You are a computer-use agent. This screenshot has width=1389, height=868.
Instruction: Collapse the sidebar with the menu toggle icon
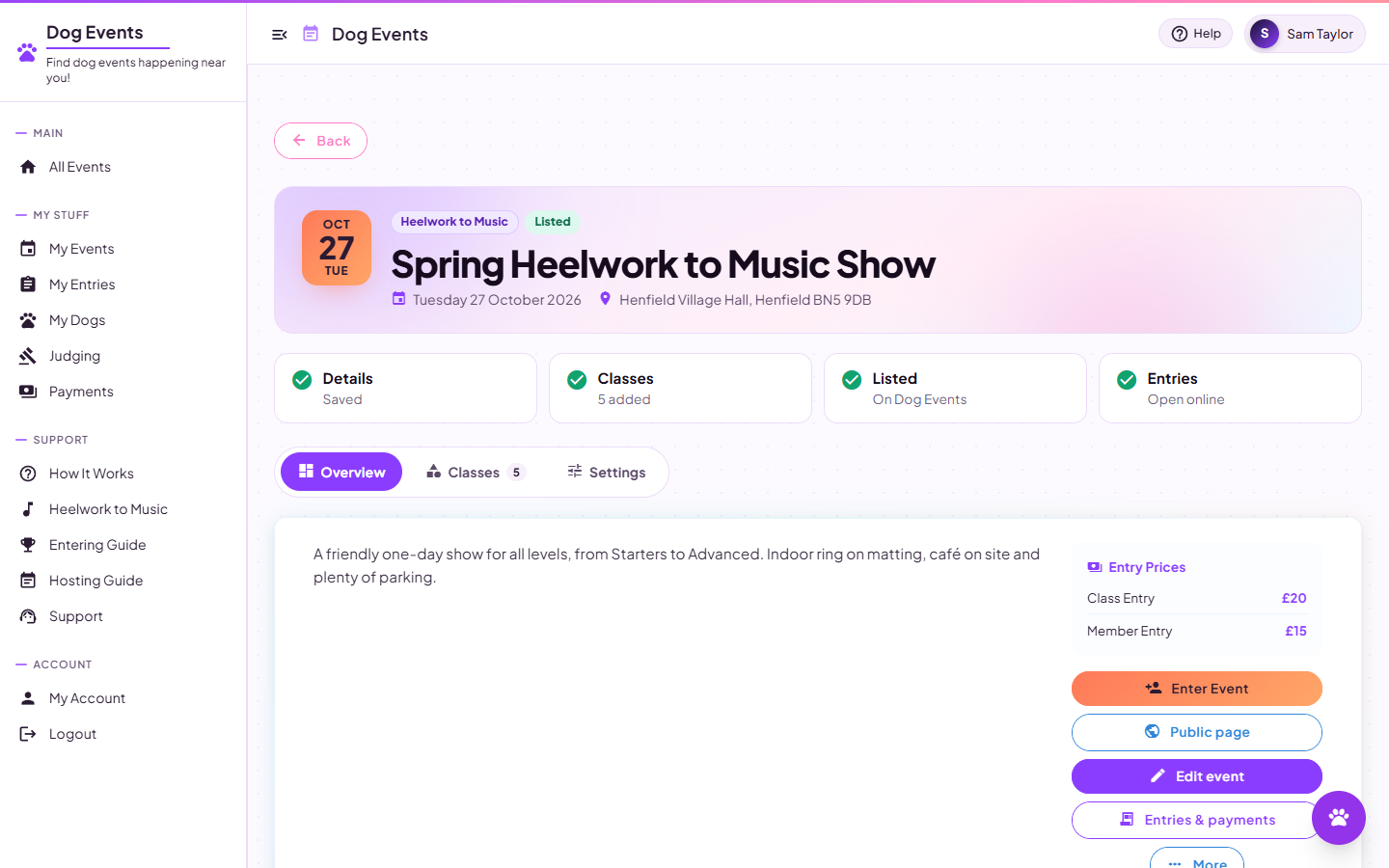(x=280, y=35)
